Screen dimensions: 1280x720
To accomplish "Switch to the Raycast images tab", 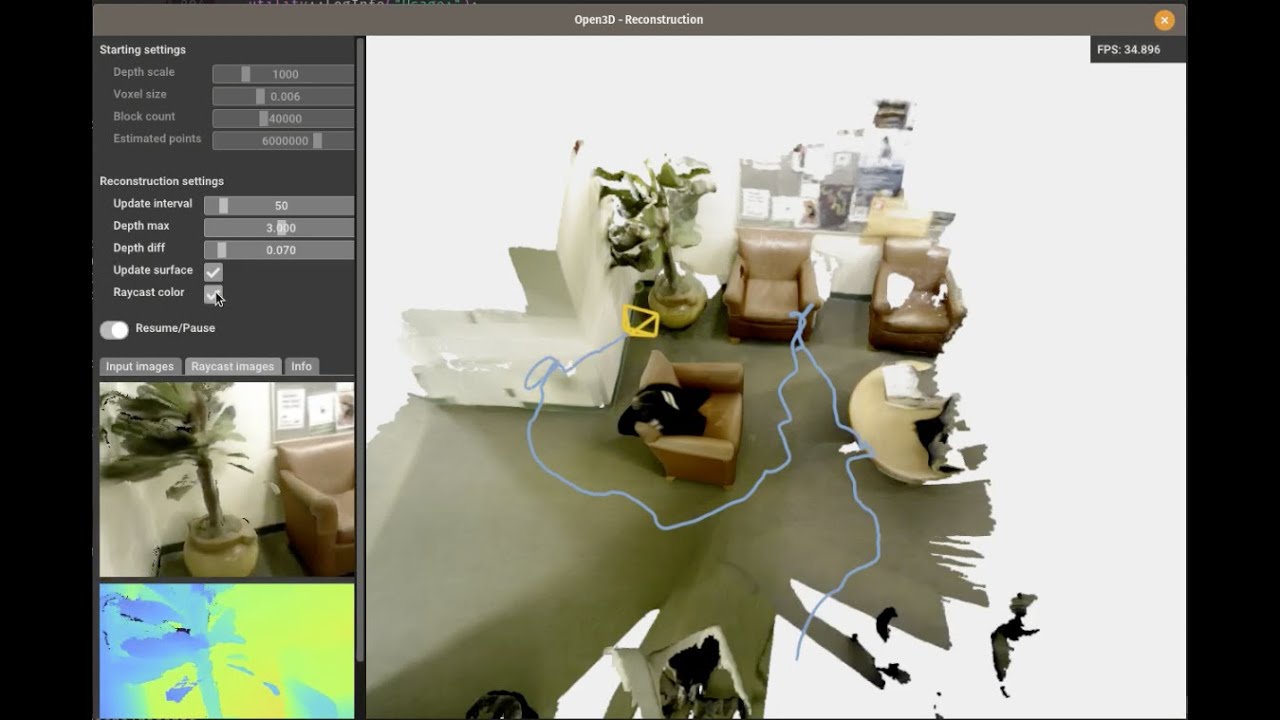I will coord(232,366).
